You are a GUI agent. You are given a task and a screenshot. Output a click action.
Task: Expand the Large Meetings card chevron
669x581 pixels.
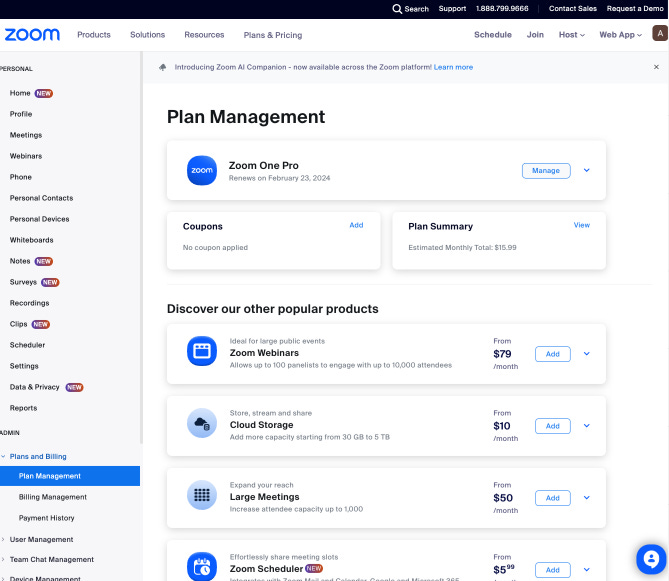click(x=587, y=498)
